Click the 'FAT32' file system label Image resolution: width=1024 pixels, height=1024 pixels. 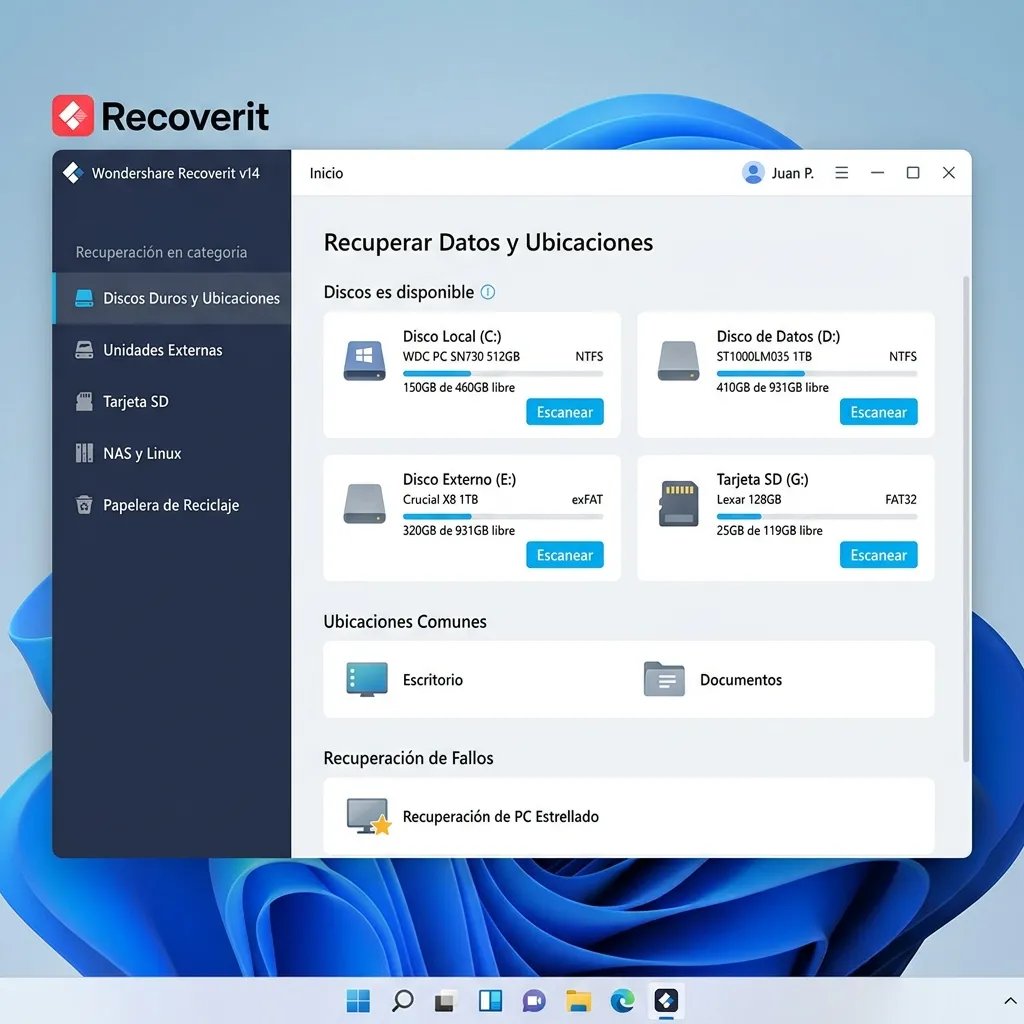901,500
